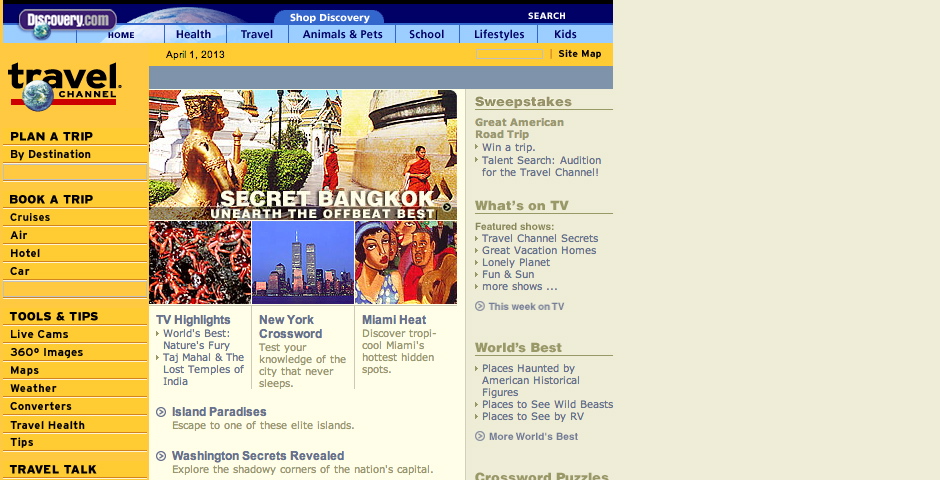Image resolution: width=940 pixels, height=480 pixels.
Task: Open the Travel section in top navigation
Action: click(257, 34)
